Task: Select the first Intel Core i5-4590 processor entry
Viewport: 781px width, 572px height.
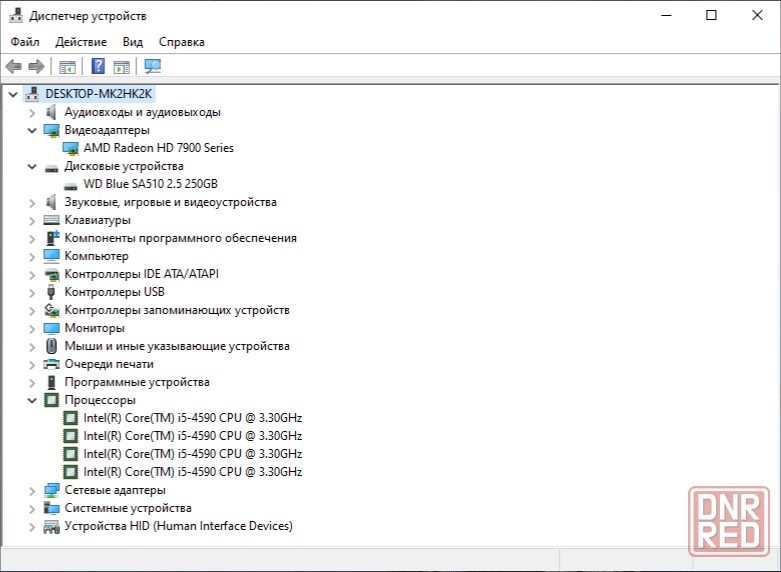Action: coord(192,418)
